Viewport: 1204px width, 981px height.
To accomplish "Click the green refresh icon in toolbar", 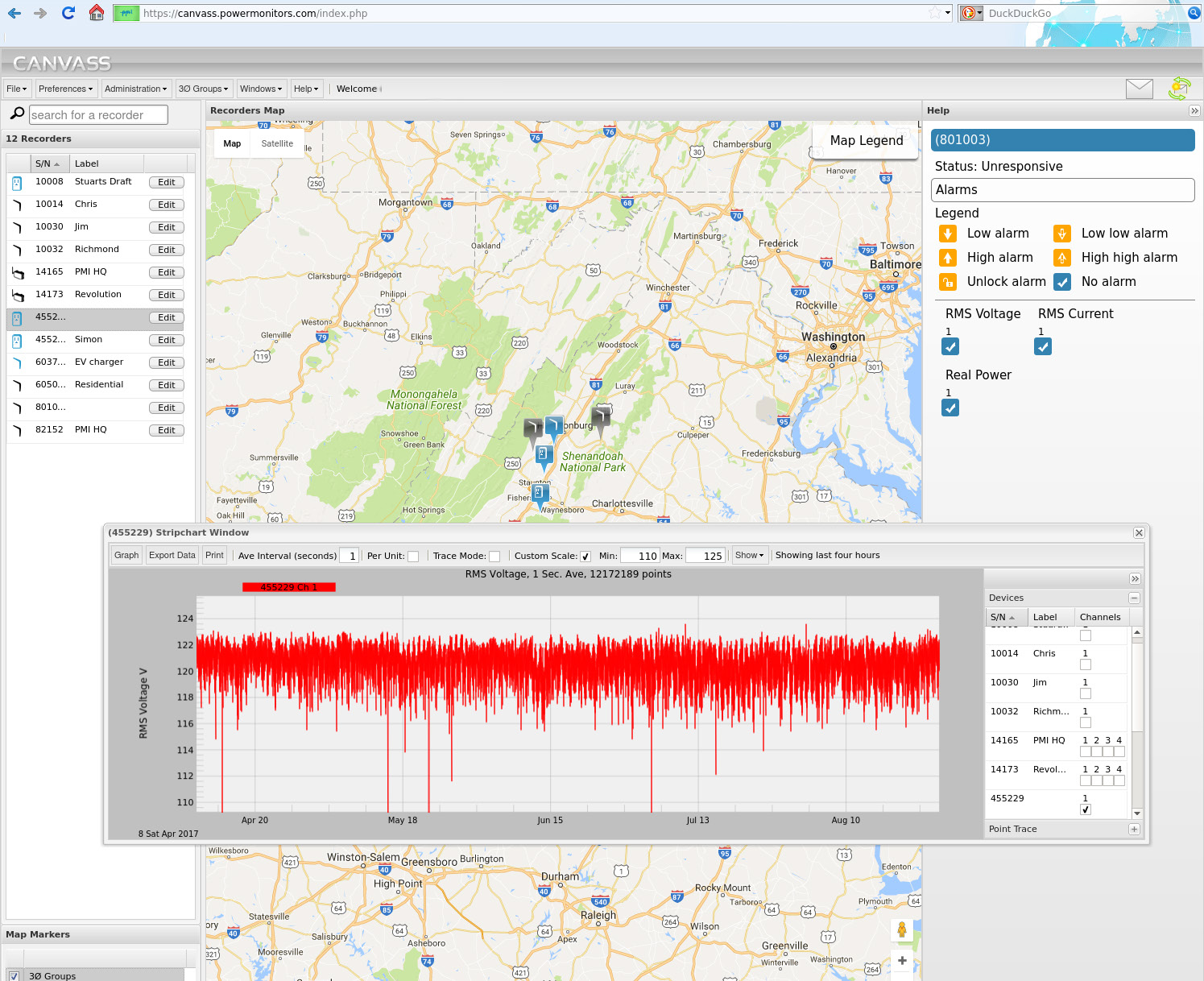I will [1180, 89].
